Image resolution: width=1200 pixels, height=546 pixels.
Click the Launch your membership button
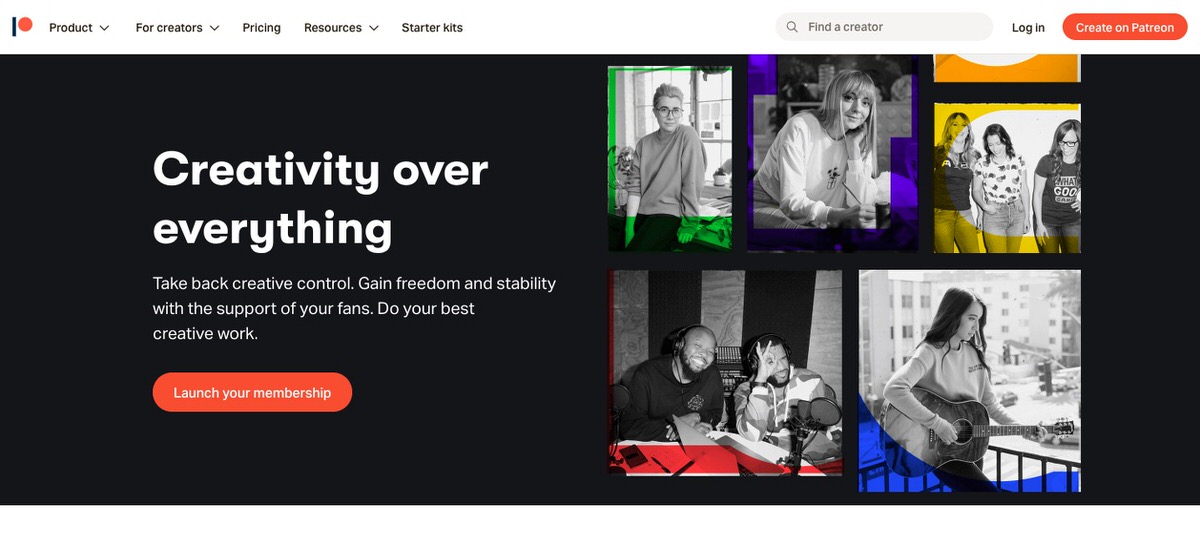(252, 392)
